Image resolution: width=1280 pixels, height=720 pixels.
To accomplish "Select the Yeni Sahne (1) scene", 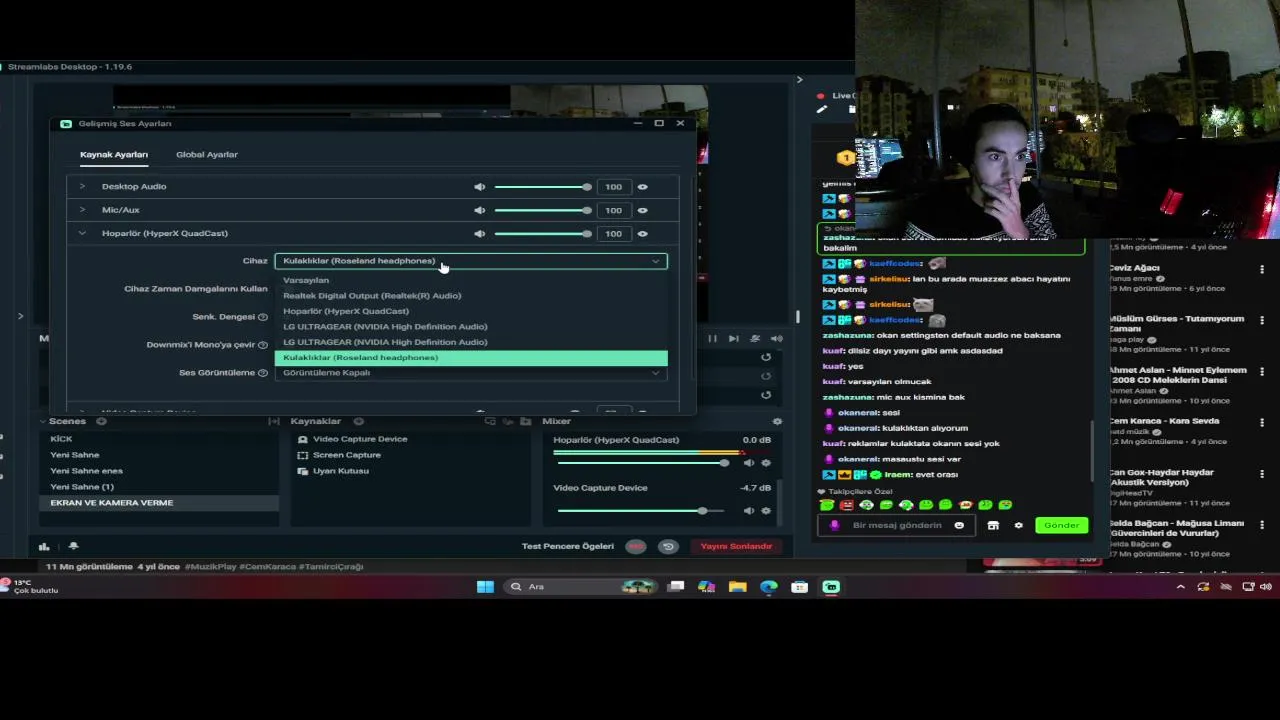I will pyautogui.click(x=159, y=487).
